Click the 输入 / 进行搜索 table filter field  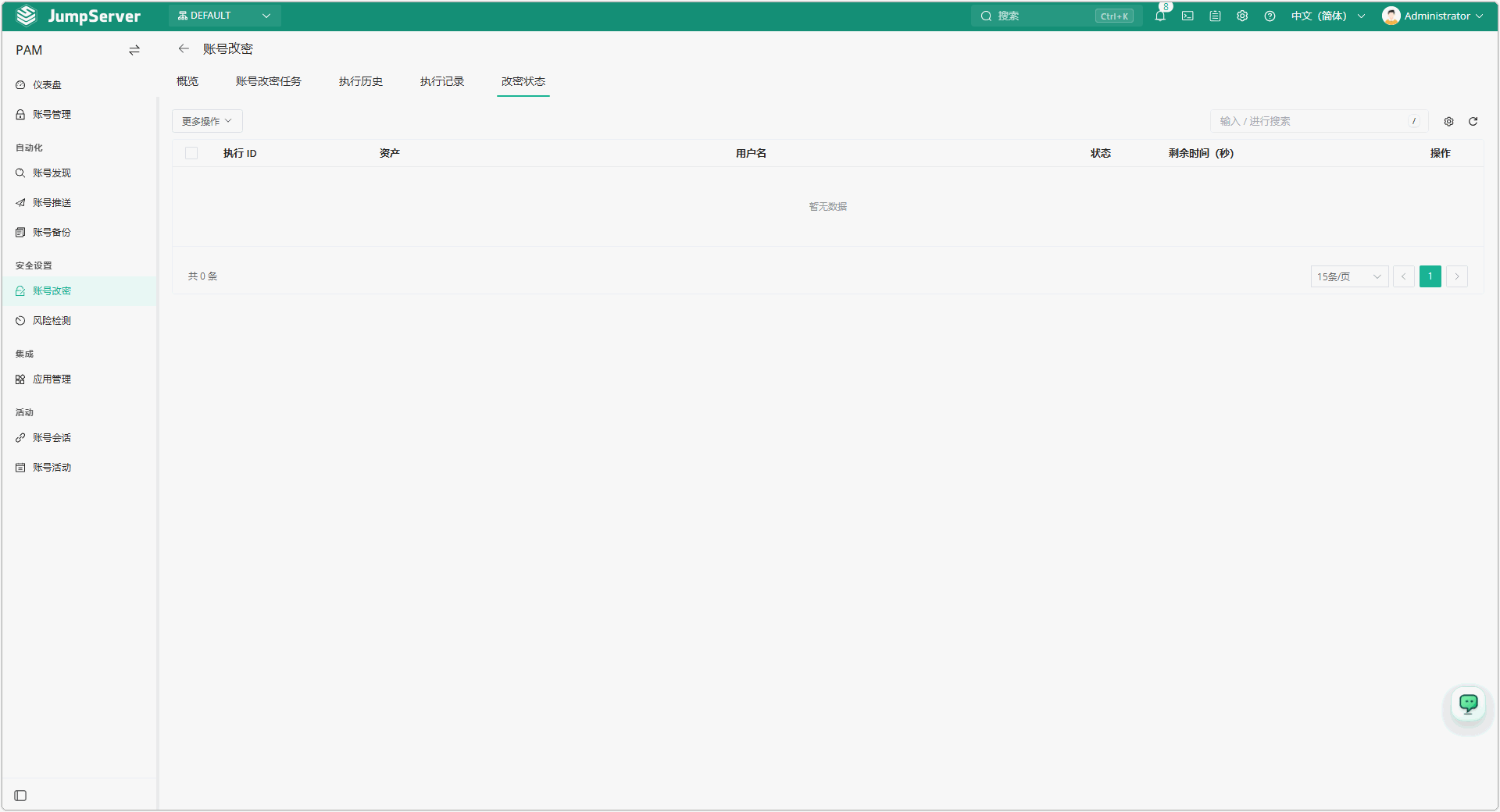[x=1319, y=121]
